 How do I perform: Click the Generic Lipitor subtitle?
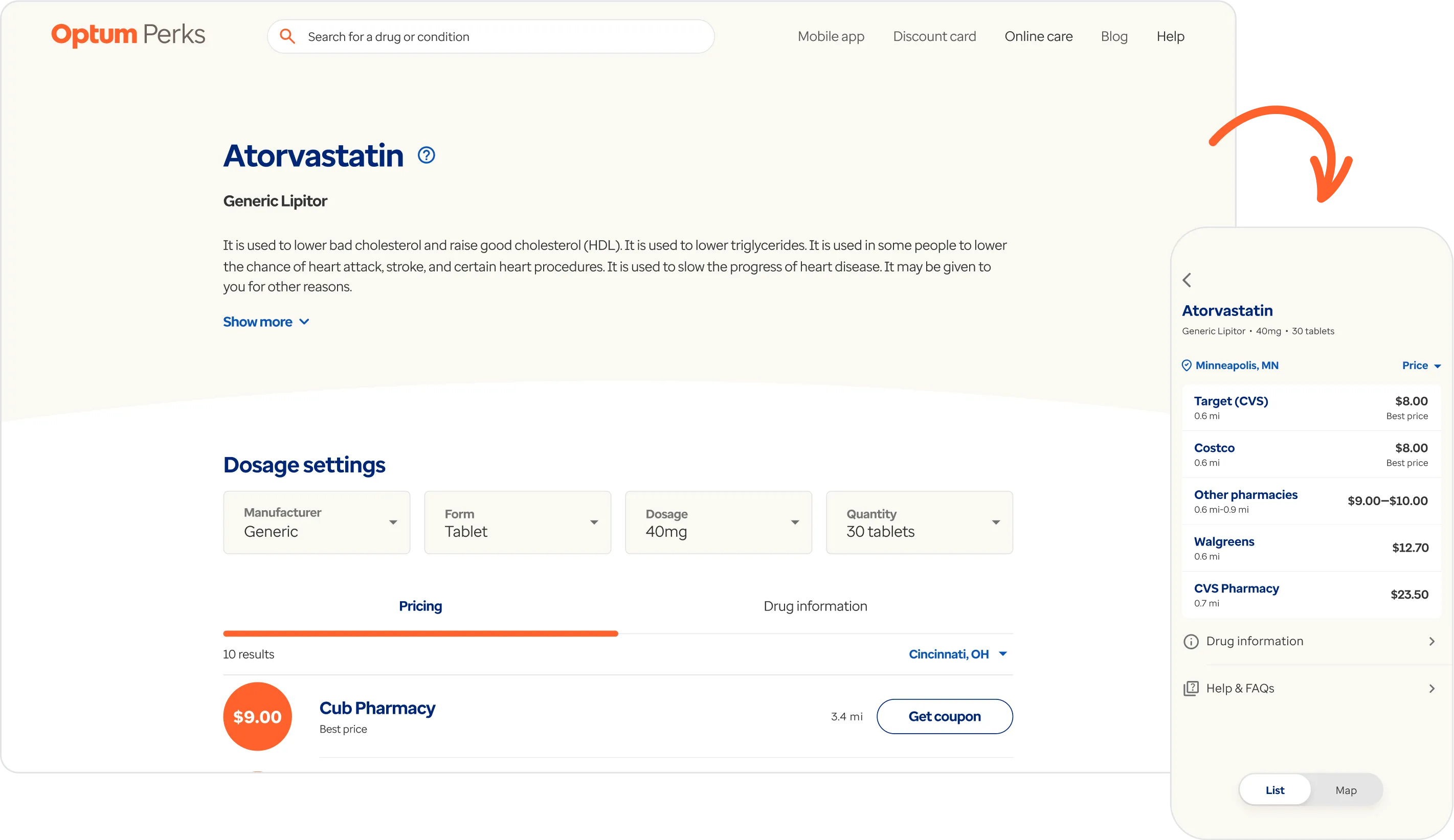[x=275, y=201]
